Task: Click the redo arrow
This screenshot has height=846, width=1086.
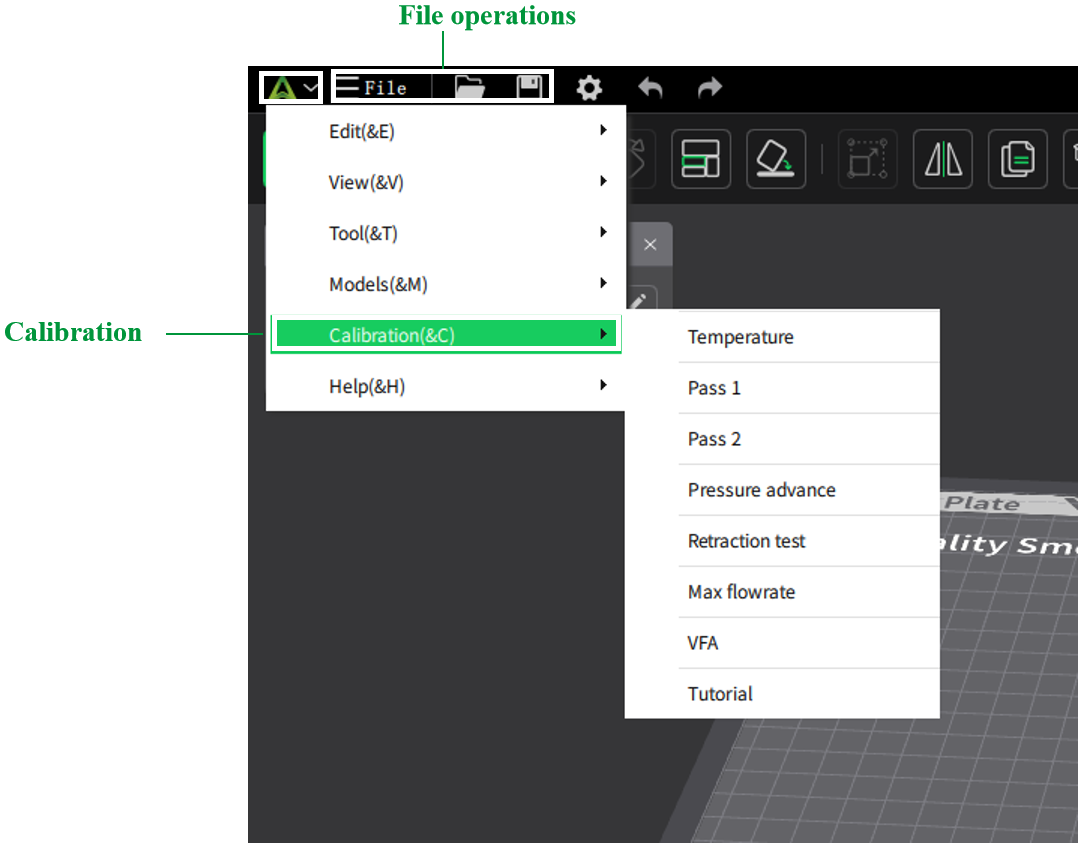Action: click(x=709, y=88)
